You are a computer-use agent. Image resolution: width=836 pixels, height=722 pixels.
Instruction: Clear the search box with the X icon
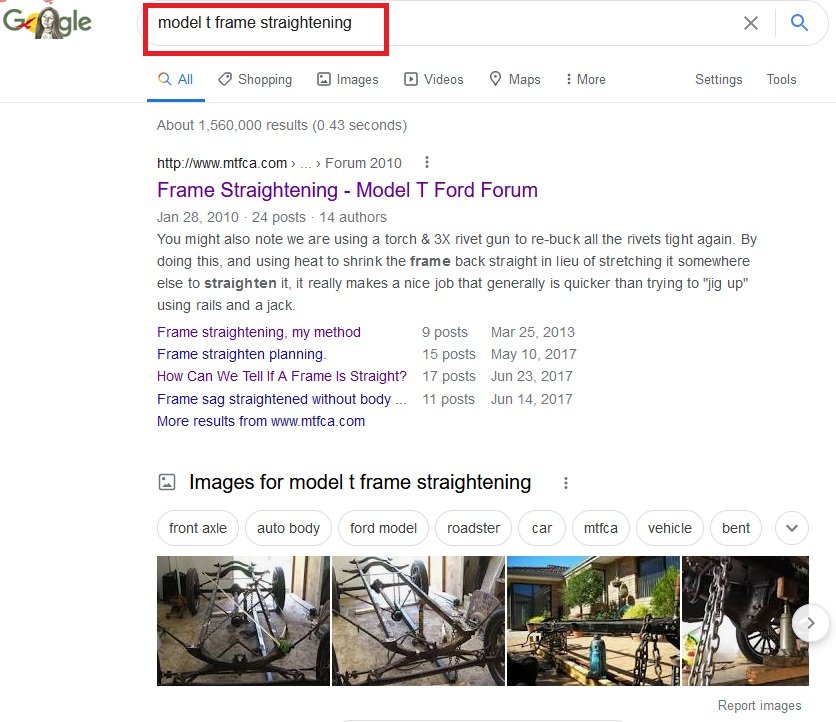(x=751, y=23)
